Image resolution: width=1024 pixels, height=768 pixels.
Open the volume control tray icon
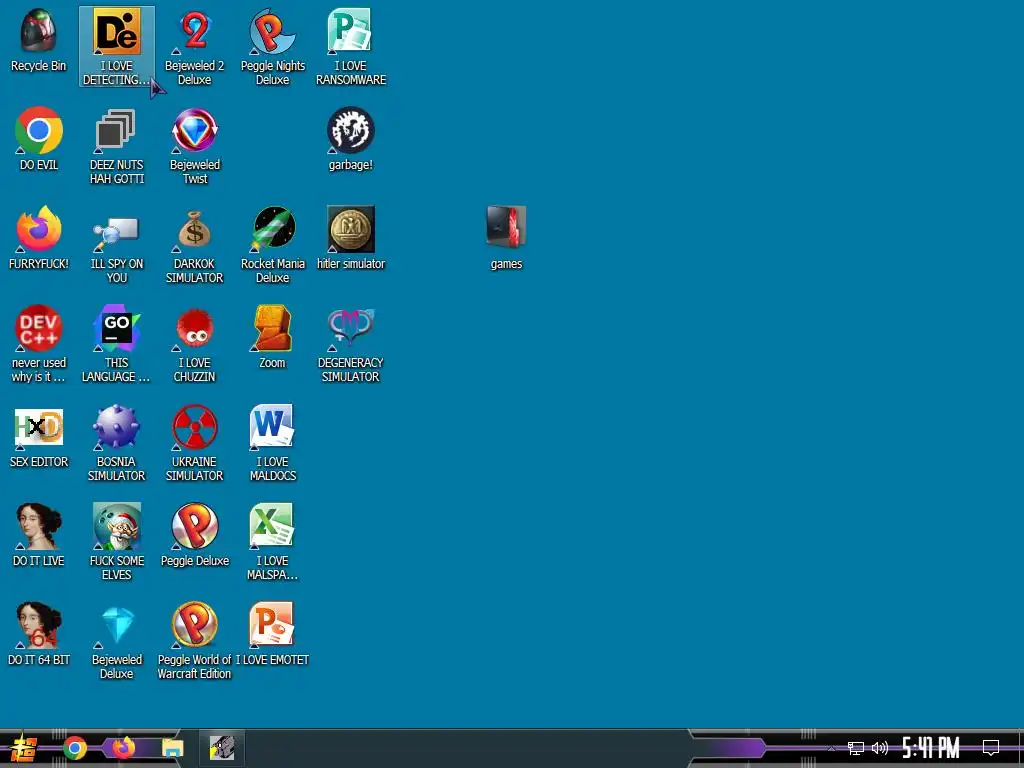point(880,748)
